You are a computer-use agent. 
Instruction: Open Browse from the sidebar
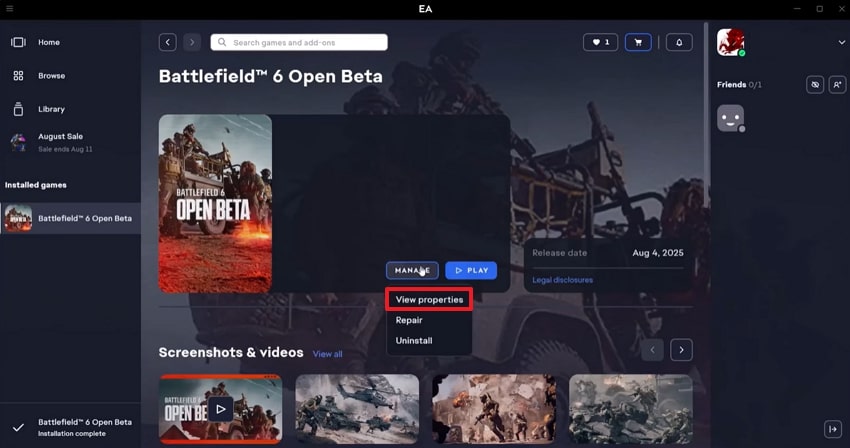coord(51,76)
